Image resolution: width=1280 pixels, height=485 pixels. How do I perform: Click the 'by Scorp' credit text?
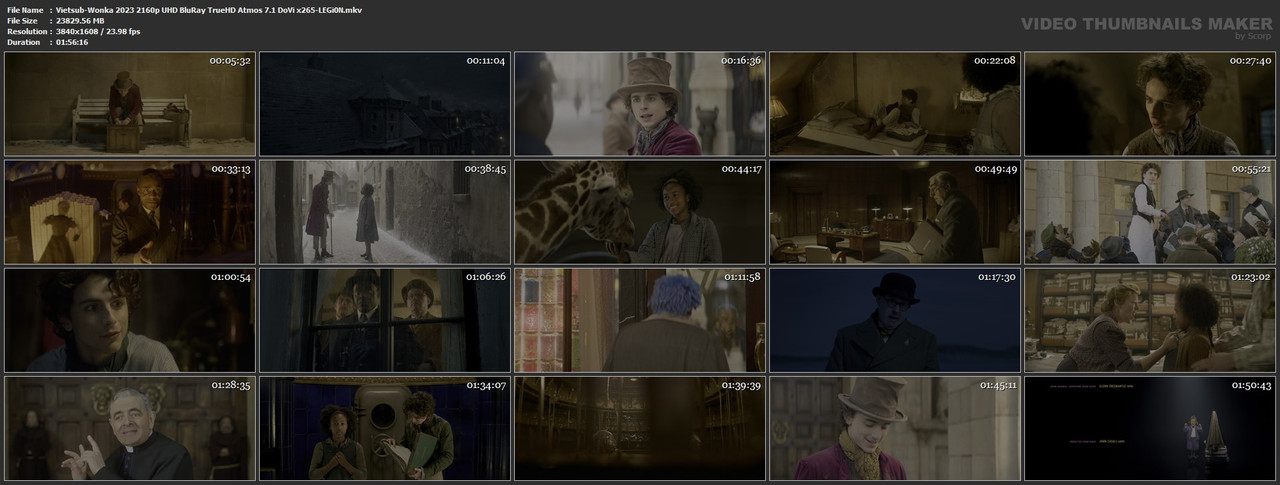click(1253, 36)
